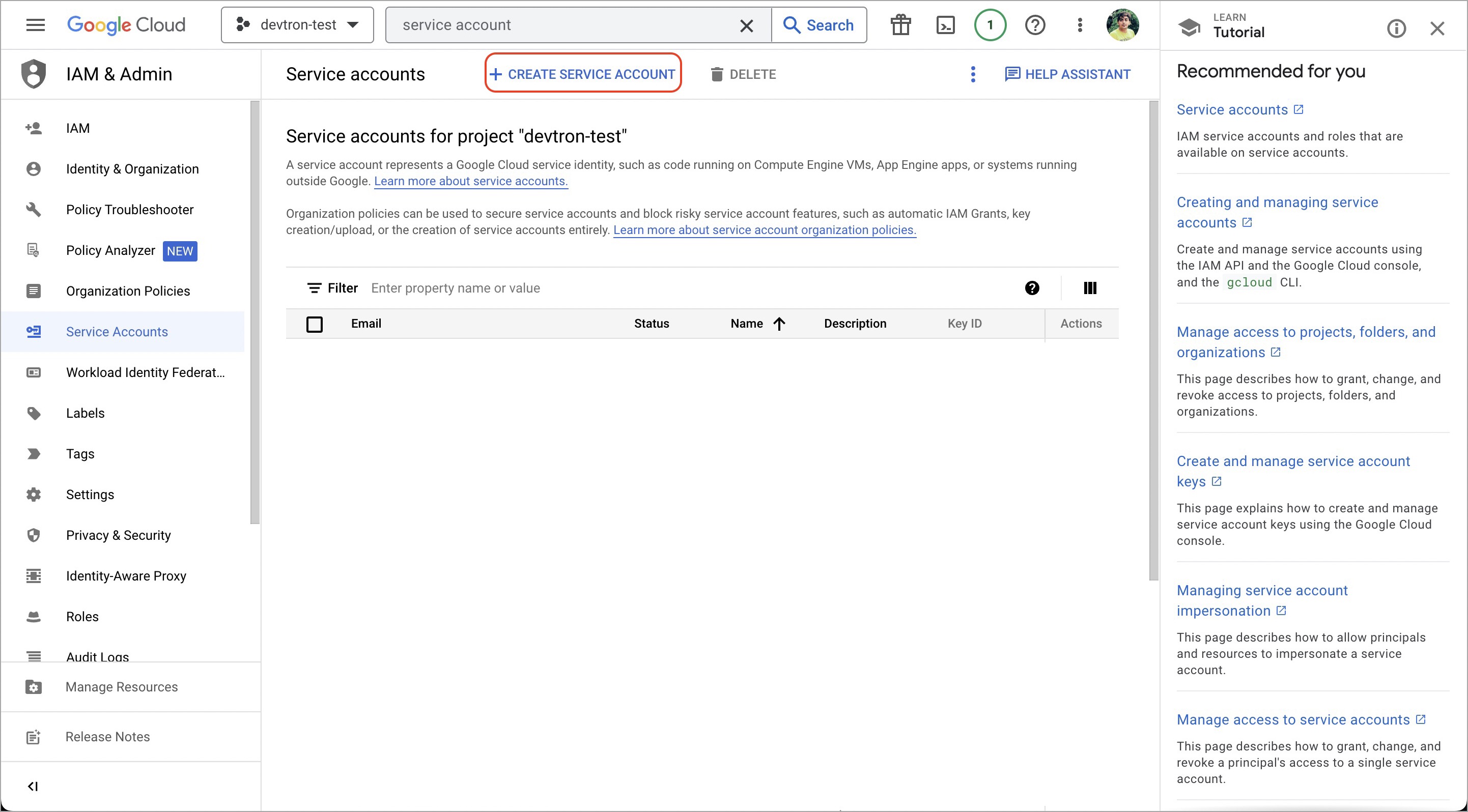Screen dimensions: 1468x812
Task: Click Create Service Account button
Action: (x=583, y=75)
